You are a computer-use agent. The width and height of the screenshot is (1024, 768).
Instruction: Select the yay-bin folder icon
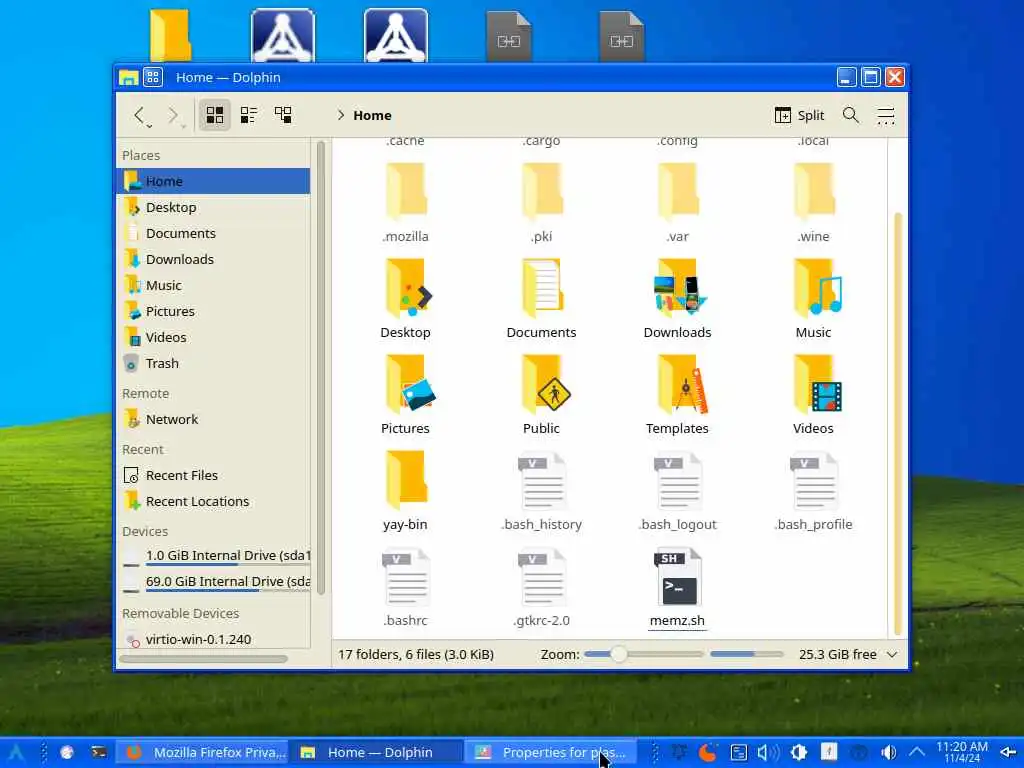click(406, 480)
